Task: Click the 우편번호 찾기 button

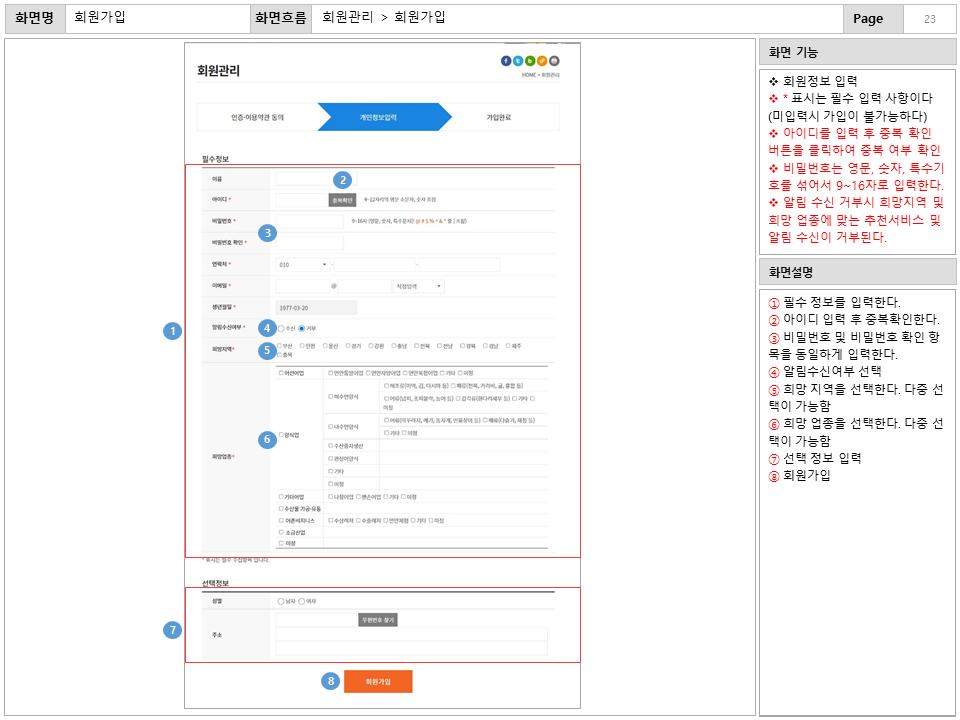Action: coord(378,620)
